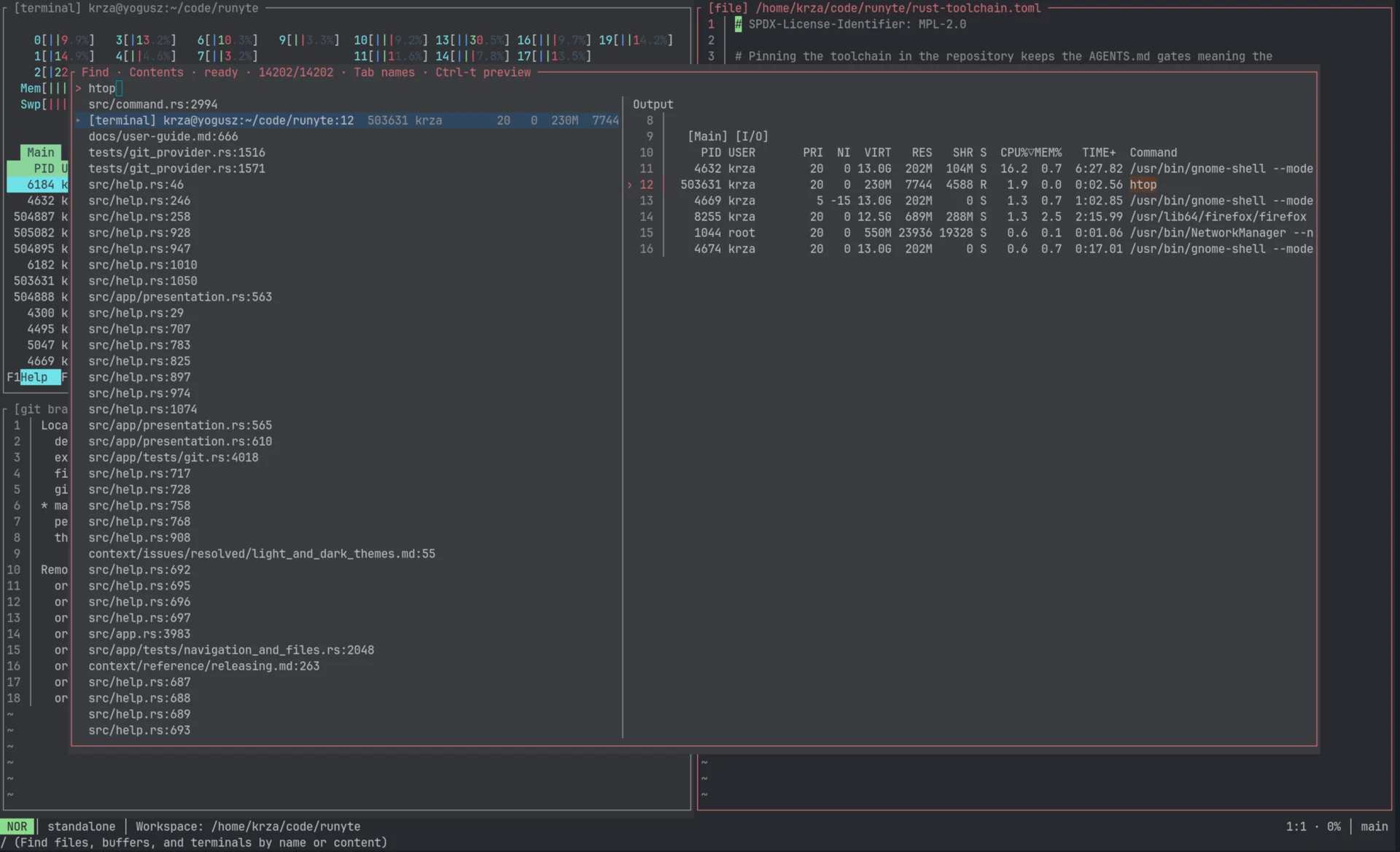Click the standalone status bar entry
1400x852 pixels.
pos(82,826)
